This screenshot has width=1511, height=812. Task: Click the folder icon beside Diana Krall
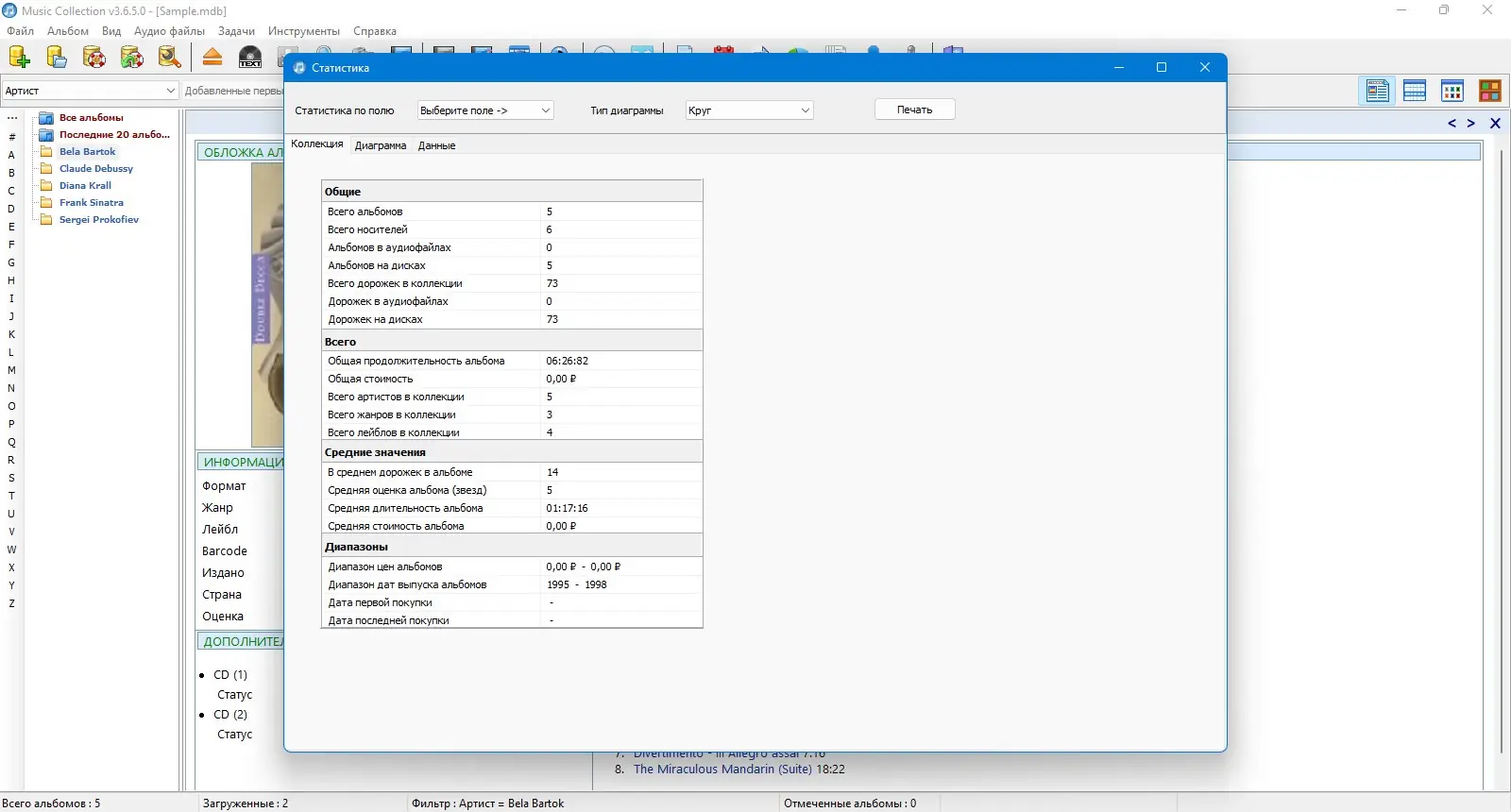tap(45, 186)
